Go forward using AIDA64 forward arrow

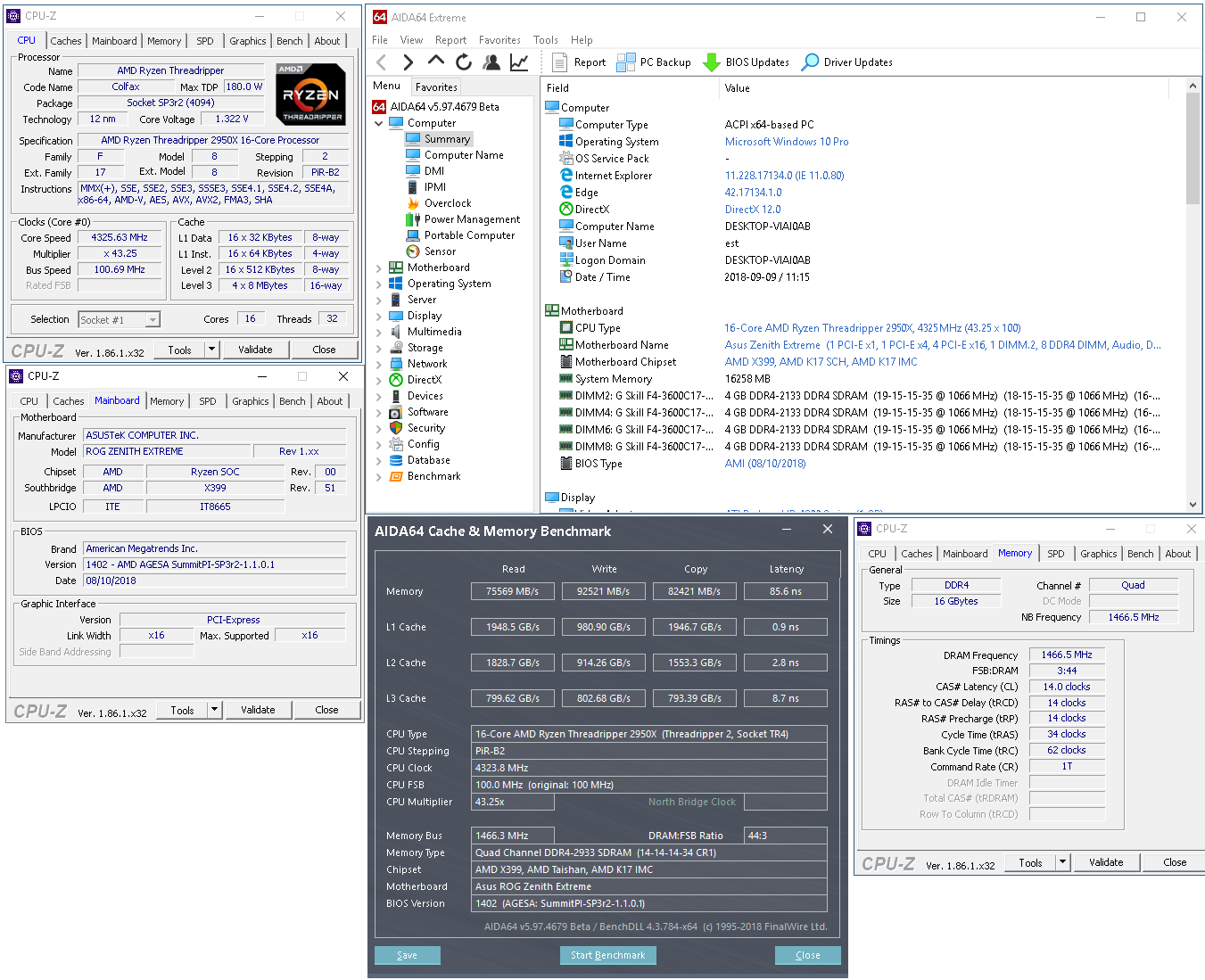point(408,62)
